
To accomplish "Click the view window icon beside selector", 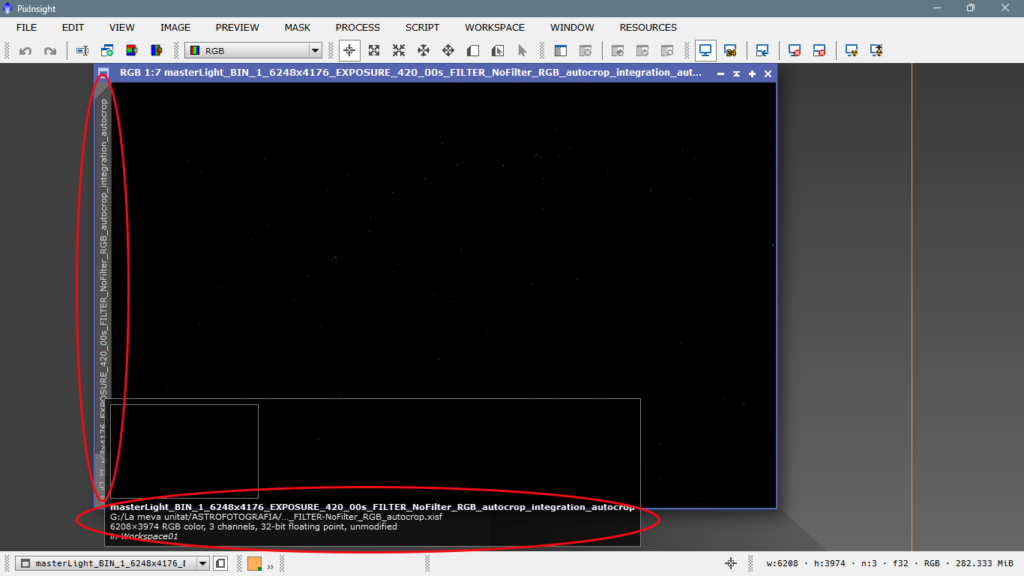I will pyautogui.click(x=221, y=563).
